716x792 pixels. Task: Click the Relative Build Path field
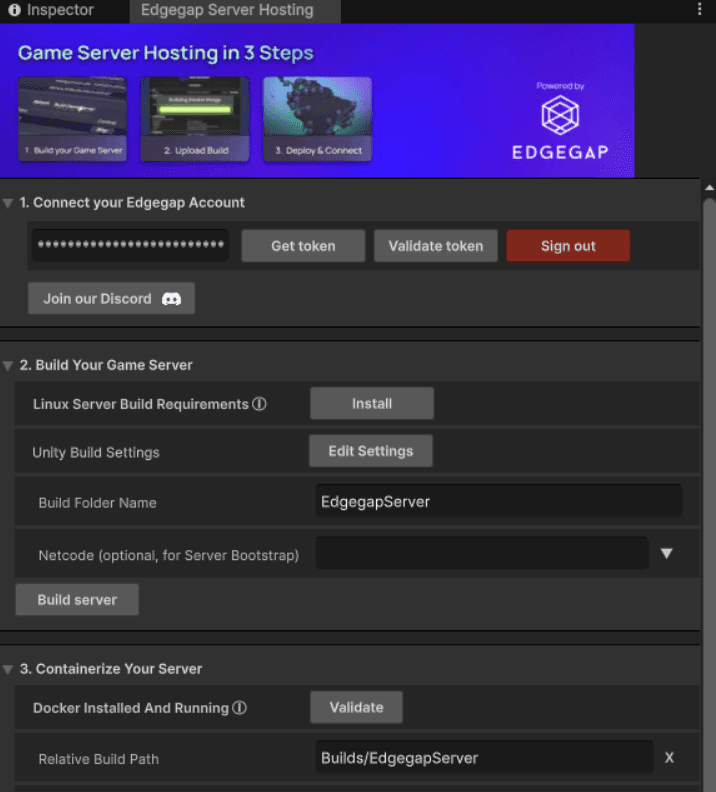(485, 757)
